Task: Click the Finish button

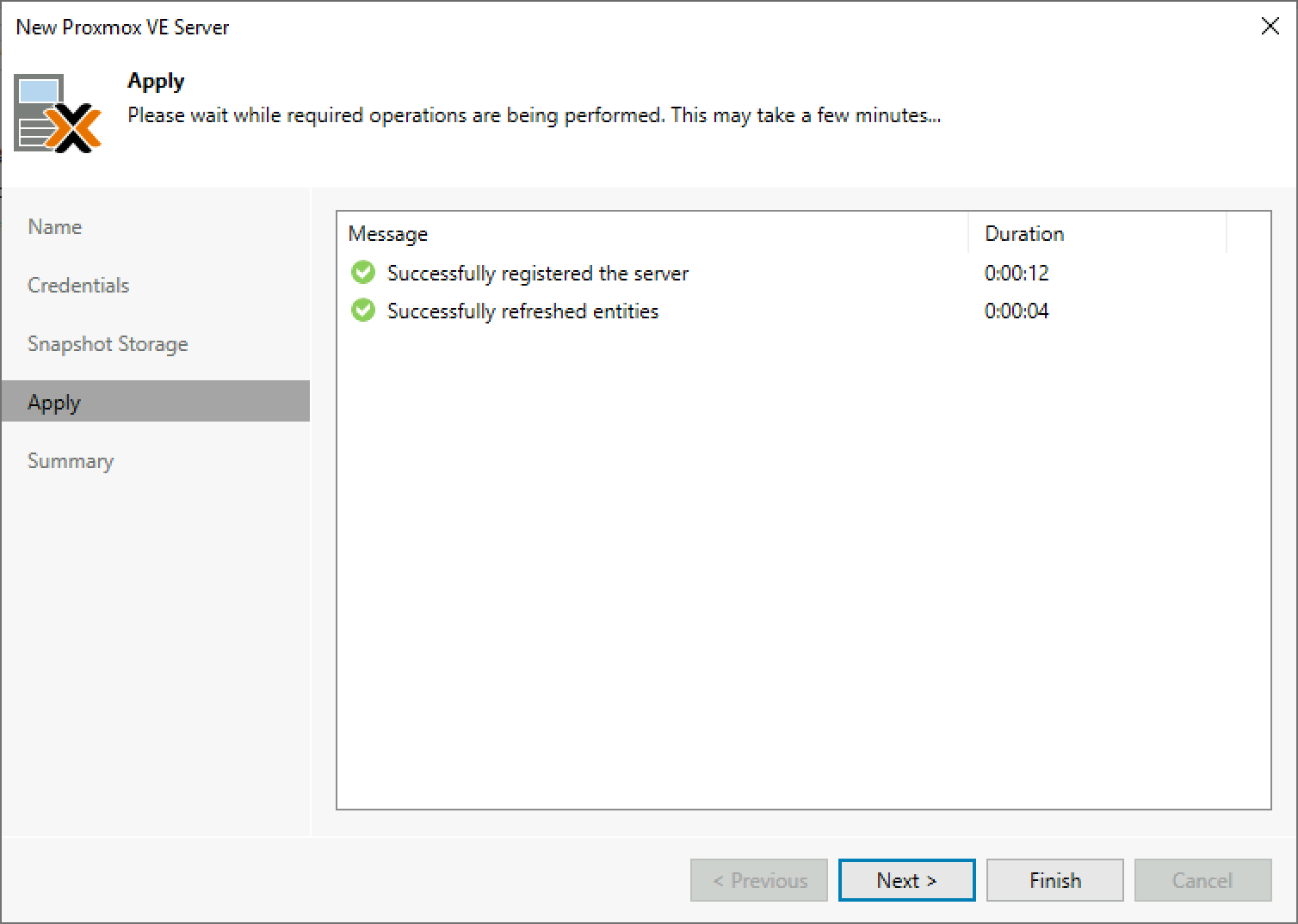Action: (1054, 880)
